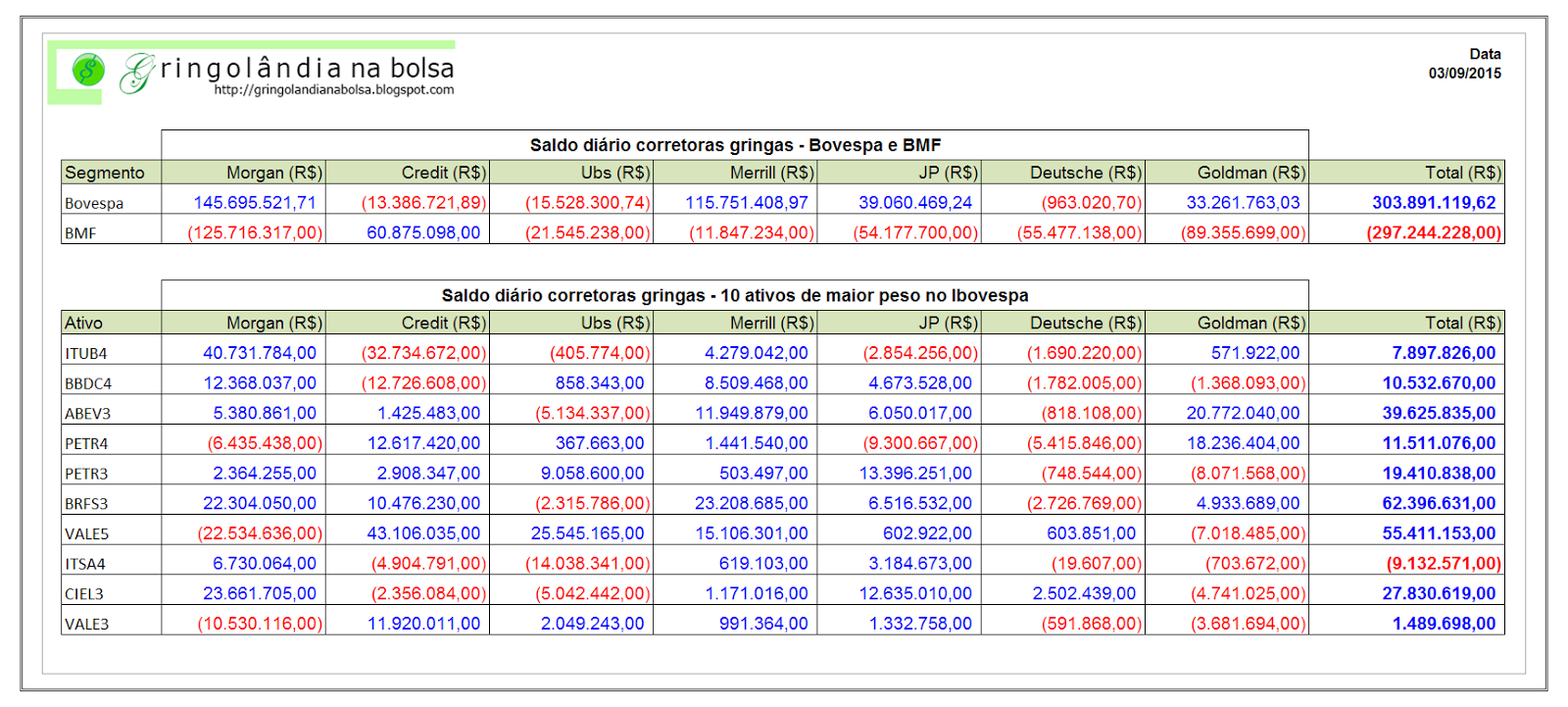Click Bovespa Credit value (13.386.721,89)
The width and height of the screenshot is (1568, 707).
tap(423, 203)
